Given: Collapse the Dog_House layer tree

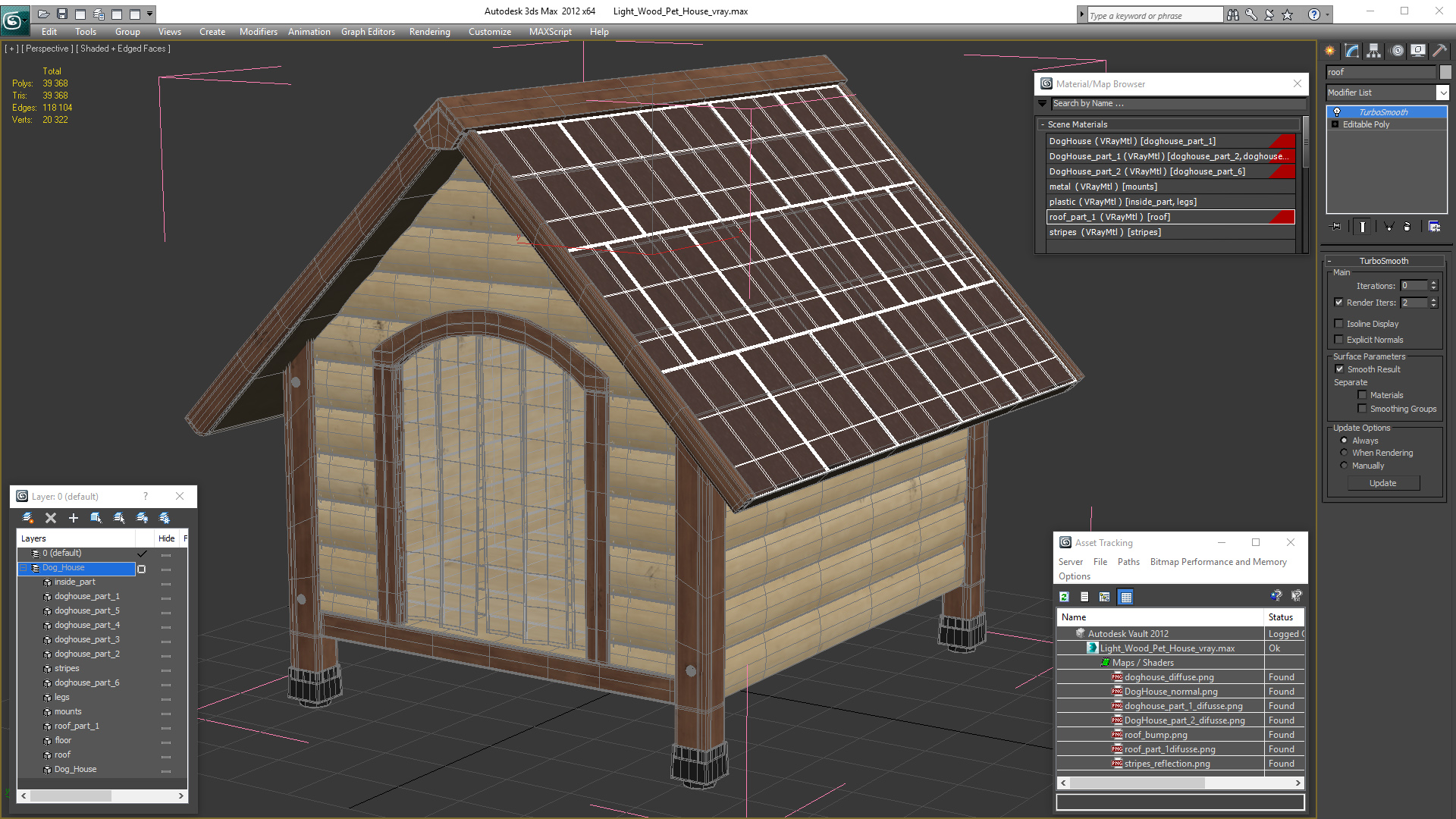Looking at the screenshot, I should (x=24, y=568).
